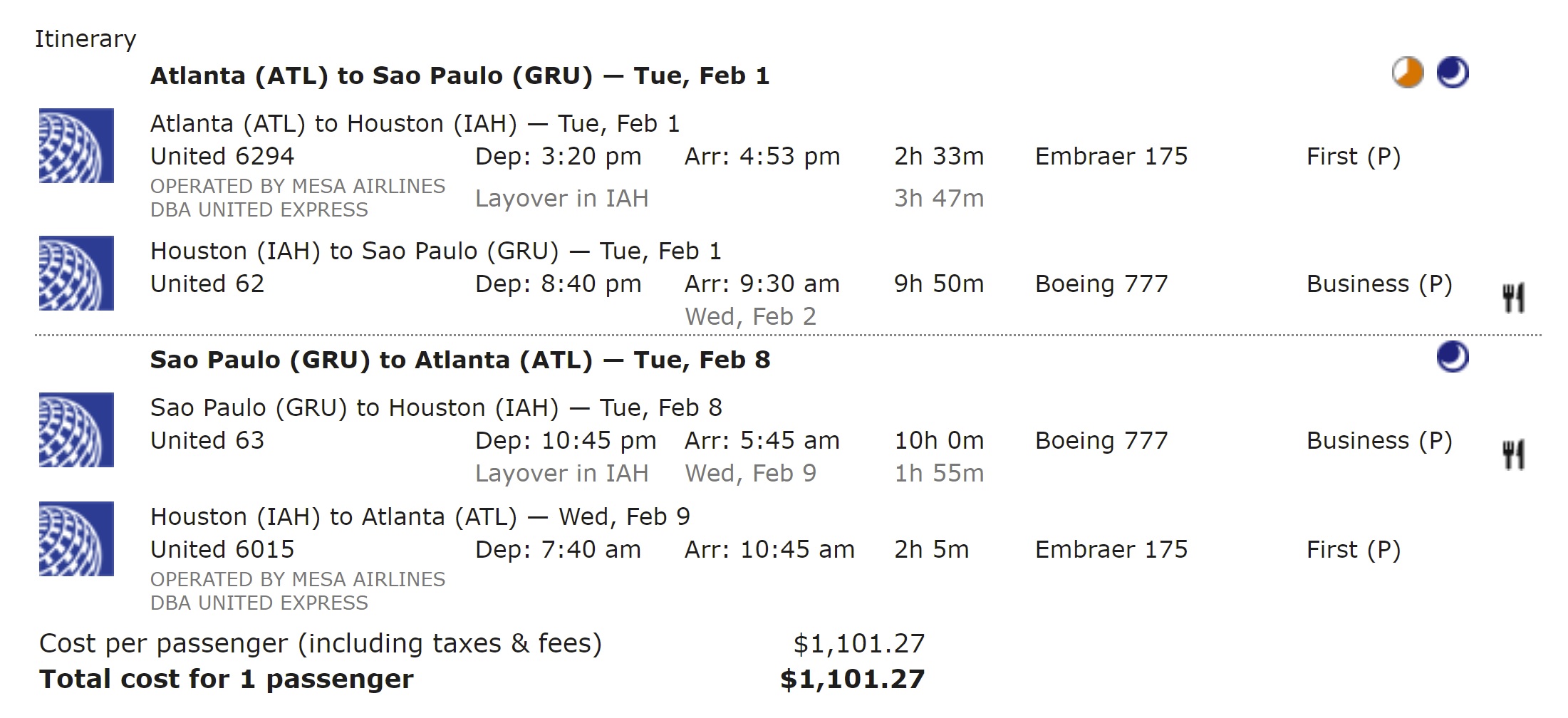This screenshot has width=1568, height=718.
Task: Select the Sao Paulo to Atlanta trip heading
Action: [460, 360]
